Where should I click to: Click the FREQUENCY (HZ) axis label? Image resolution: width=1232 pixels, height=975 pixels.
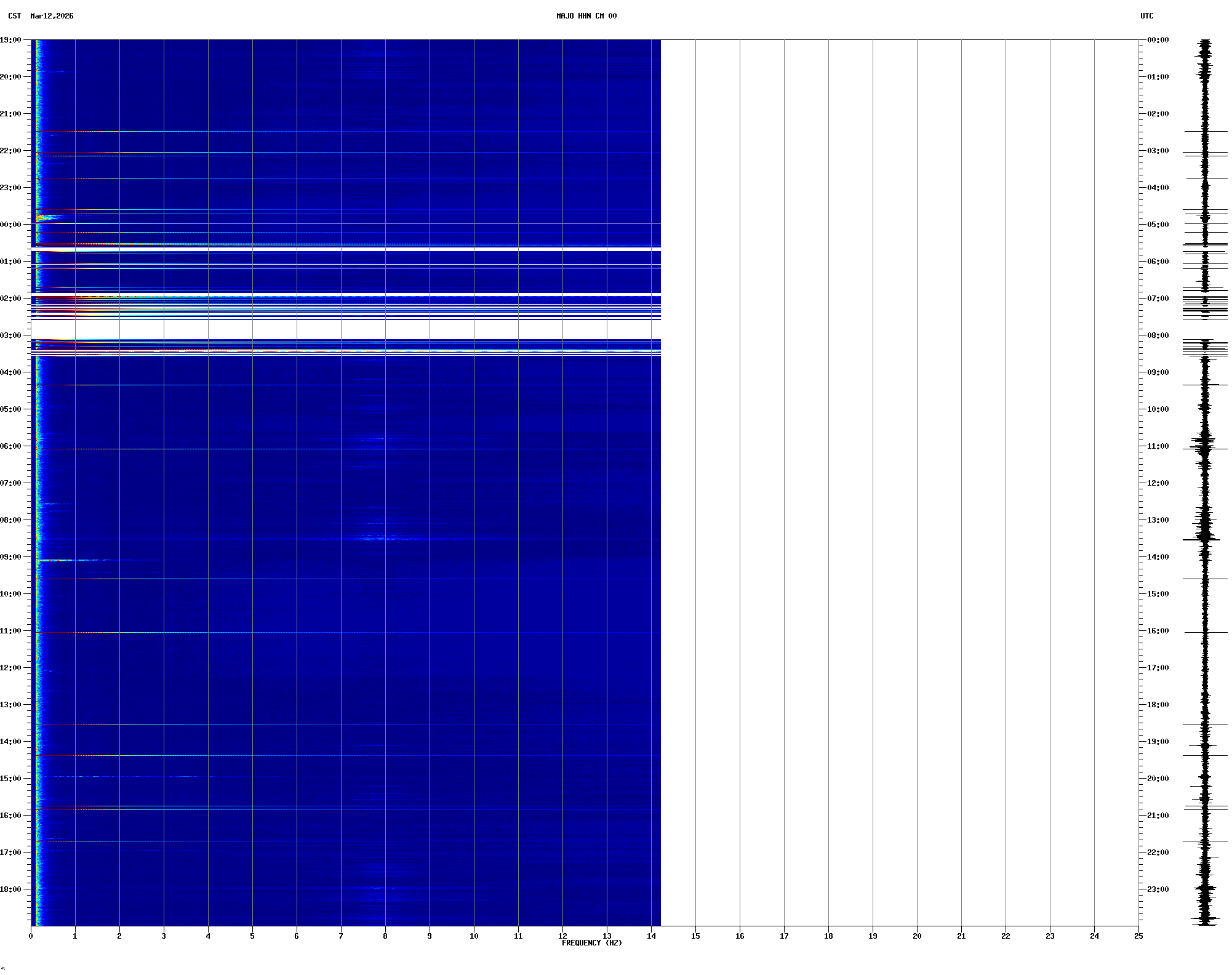coord(591,943)
